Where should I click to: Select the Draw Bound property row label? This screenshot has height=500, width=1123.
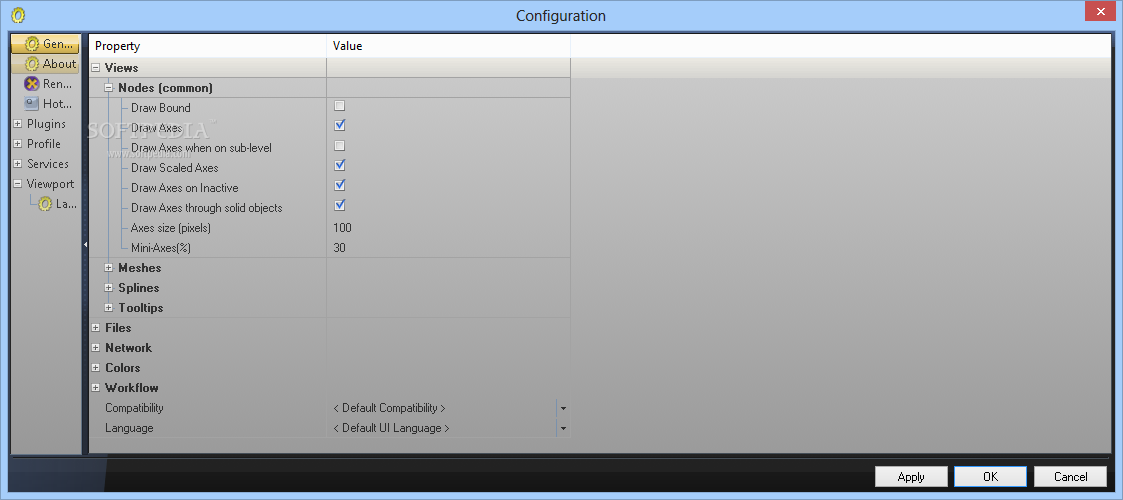point(160,108)
